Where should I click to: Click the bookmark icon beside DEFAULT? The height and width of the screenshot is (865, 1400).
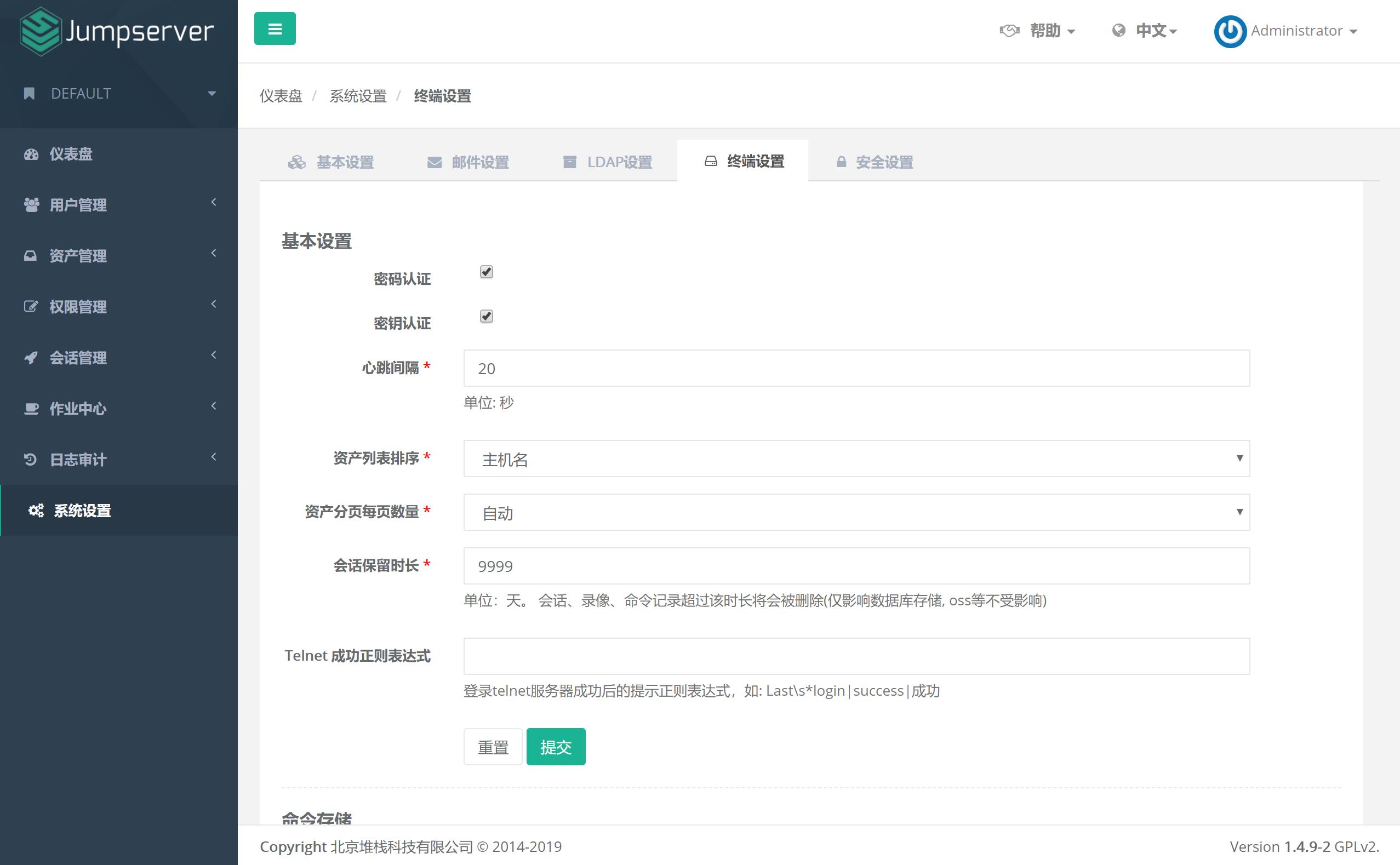point(29,94)
